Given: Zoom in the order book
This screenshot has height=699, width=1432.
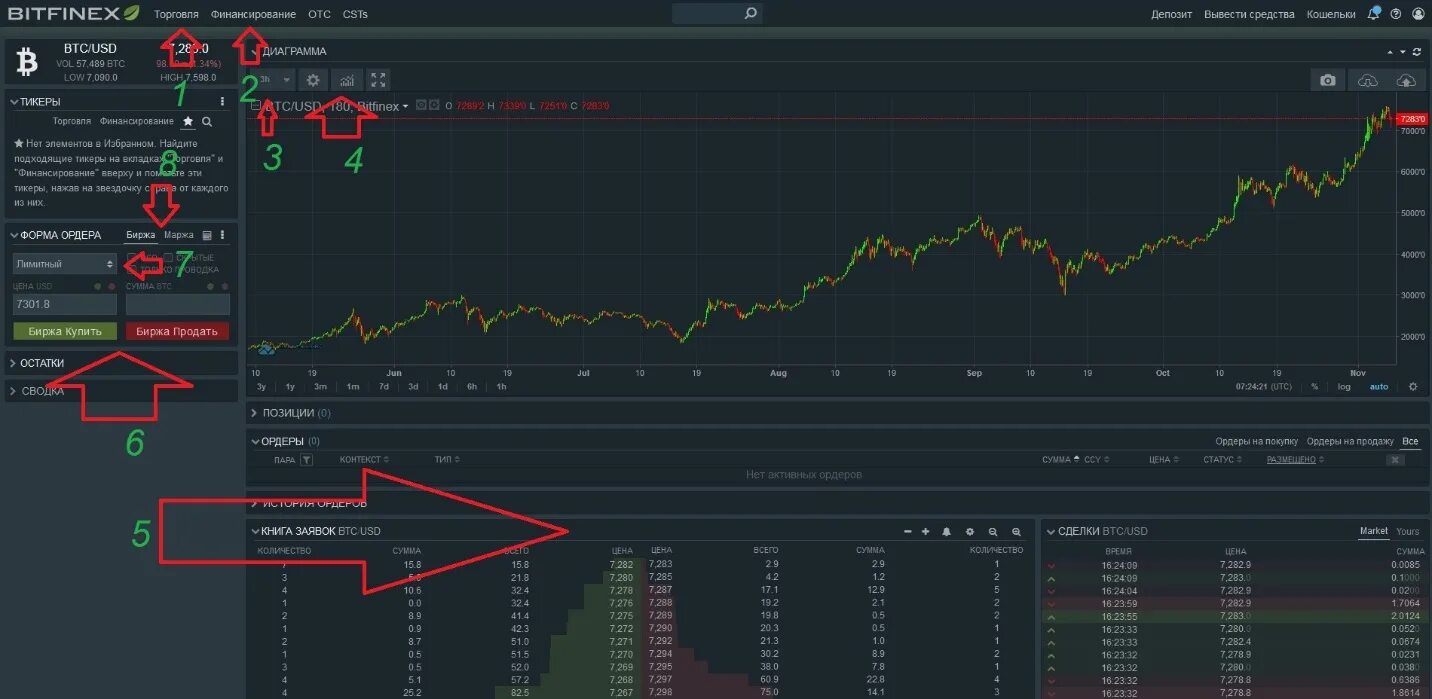Looking at the screenshot, I should click(1016, 532).
